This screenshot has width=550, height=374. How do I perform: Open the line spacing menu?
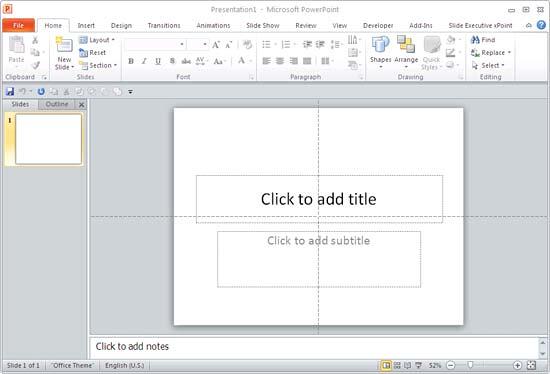[336, 45]
